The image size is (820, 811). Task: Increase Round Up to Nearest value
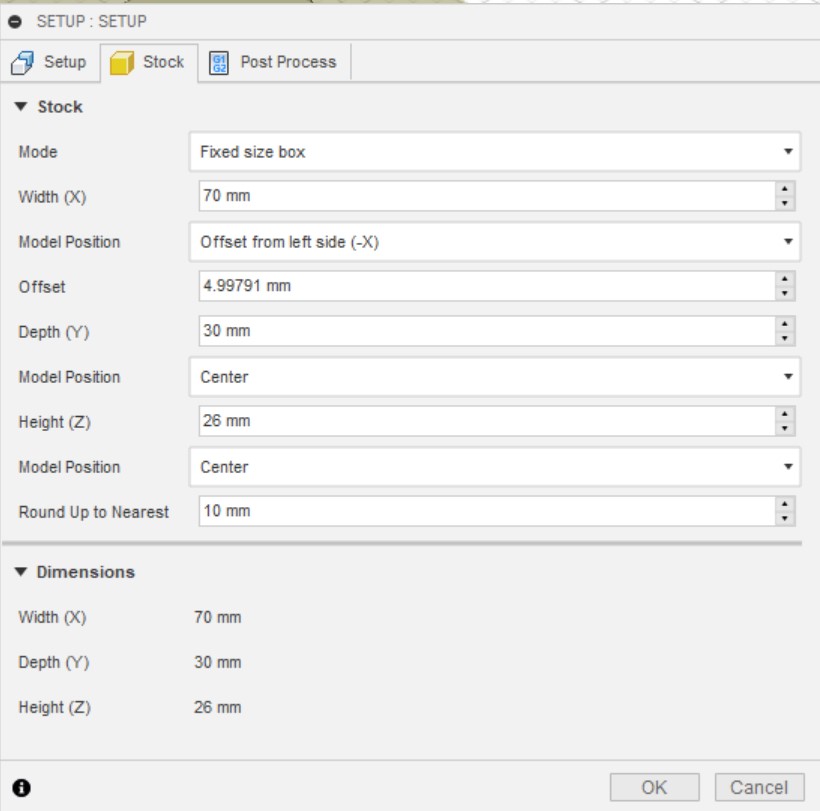[x=786, y=504]
